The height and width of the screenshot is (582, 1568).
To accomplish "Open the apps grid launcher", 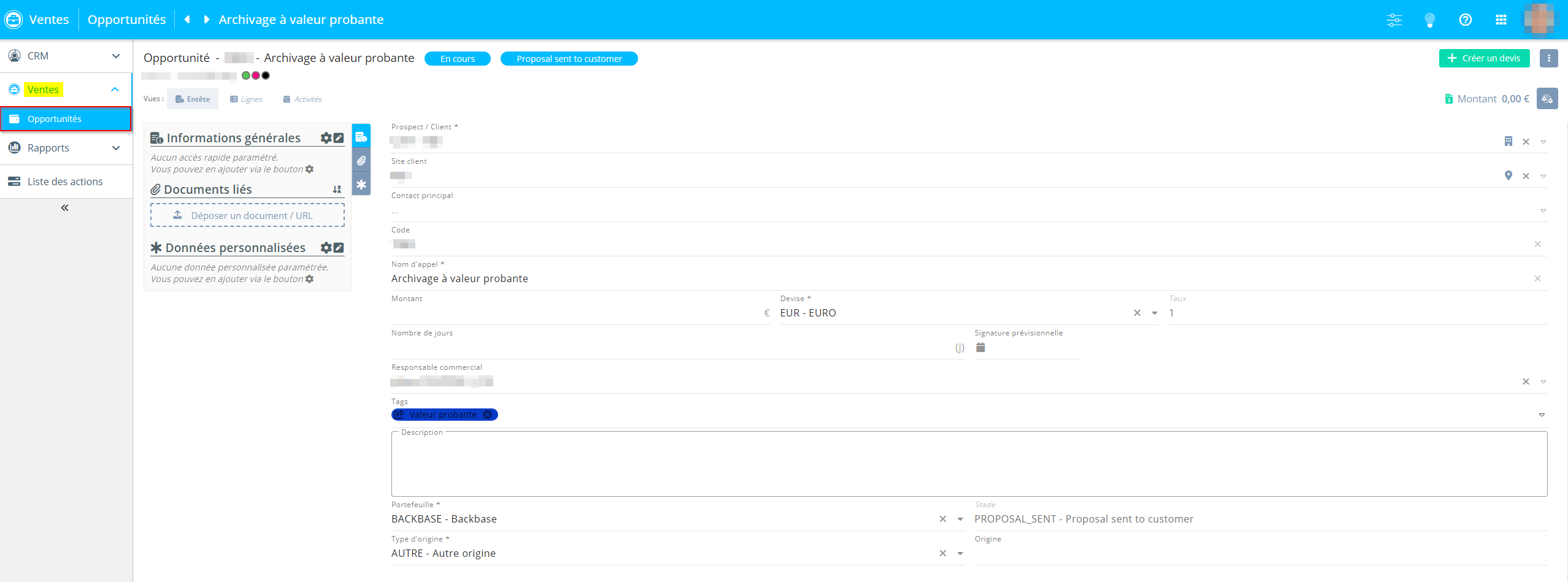I will point(1501,20).
